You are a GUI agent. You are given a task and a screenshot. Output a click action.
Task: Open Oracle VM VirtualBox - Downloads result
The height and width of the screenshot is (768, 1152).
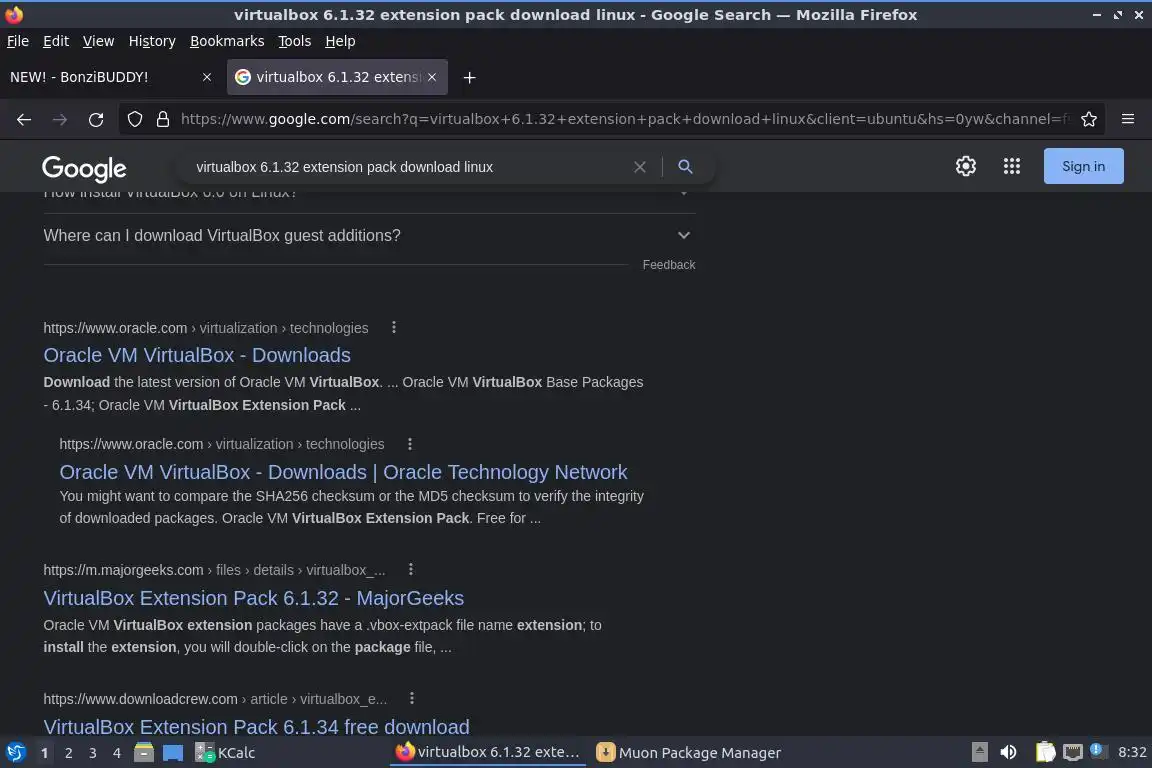[x=197, y=355]
